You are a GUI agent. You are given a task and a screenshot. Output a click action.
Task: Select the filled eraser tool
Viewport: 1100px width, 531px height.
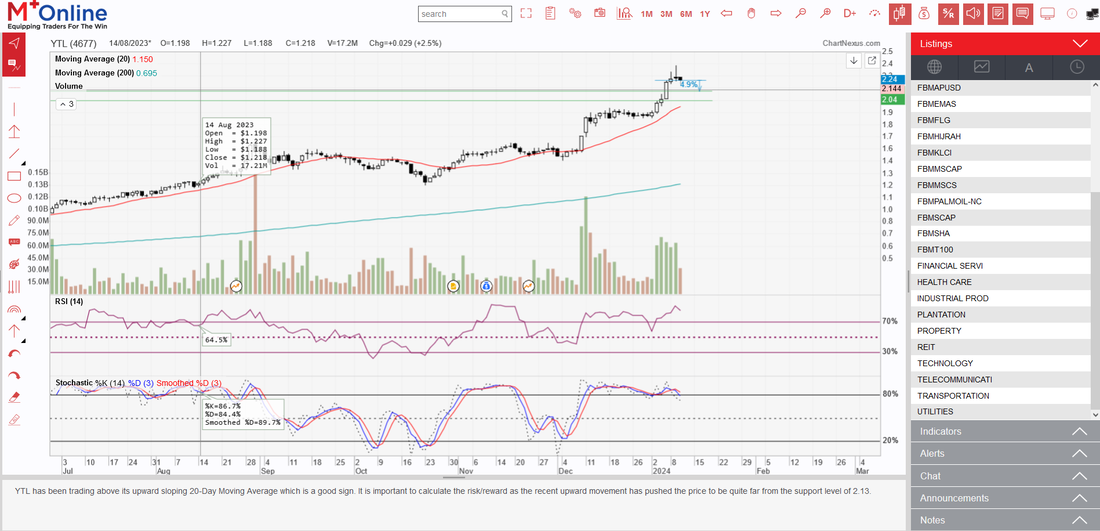pos(13,398)
